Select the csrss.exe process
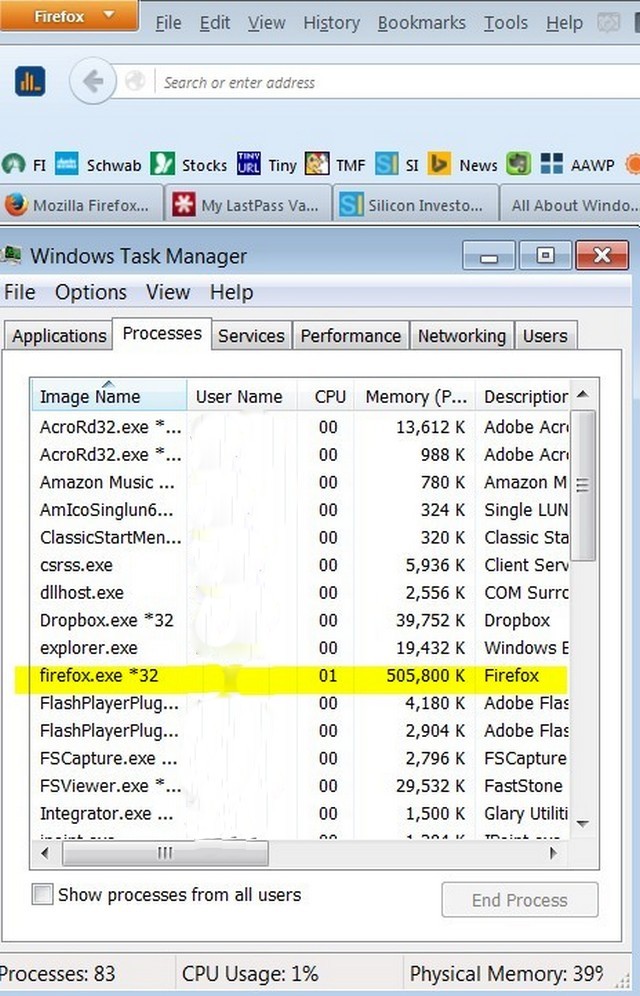This screenshot has width=640, height=996. click(299, 565)
